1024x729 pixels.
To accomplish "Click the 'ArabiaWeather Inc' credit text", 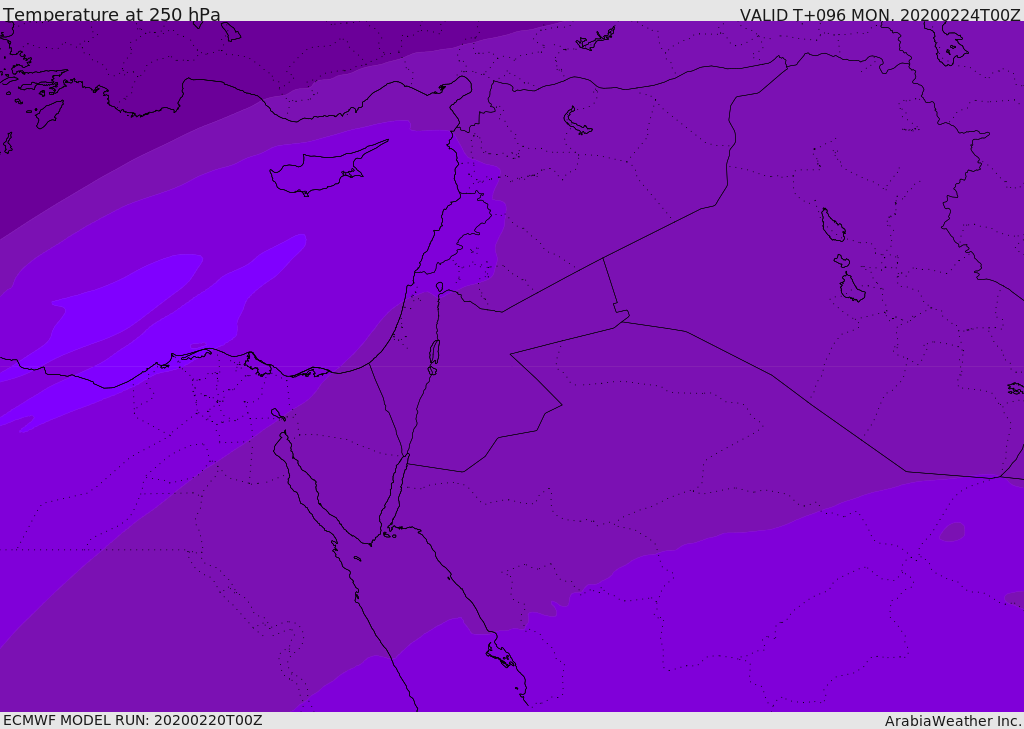I will point(953,721).
